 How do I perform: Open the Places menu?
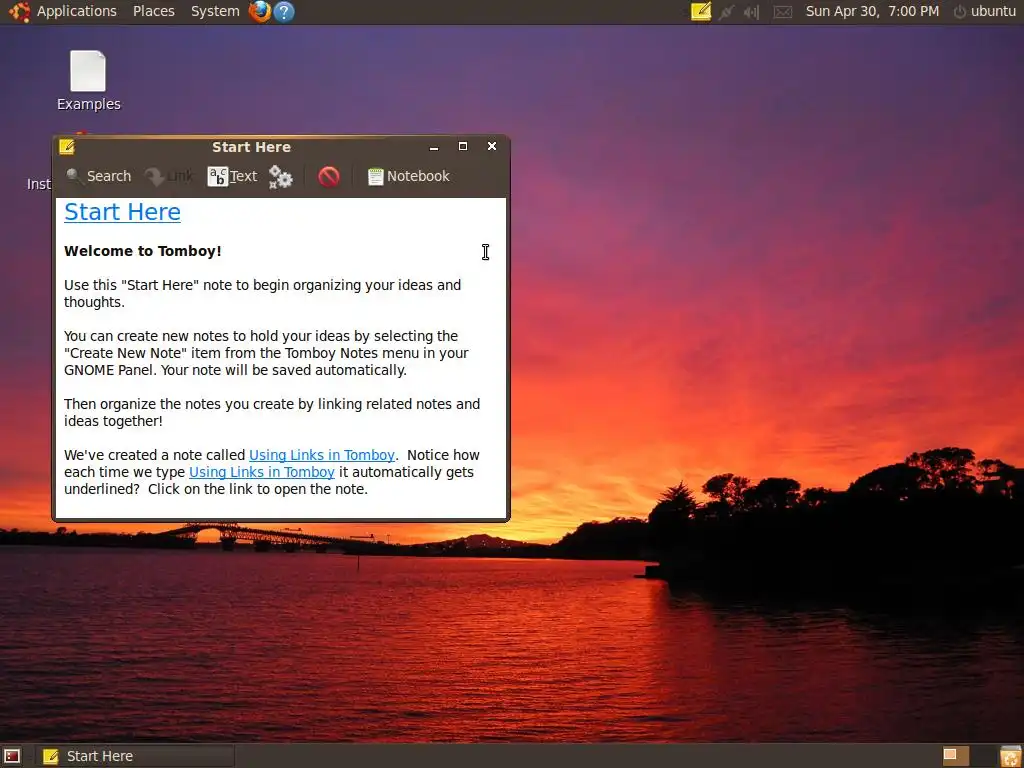pos(153,11)
